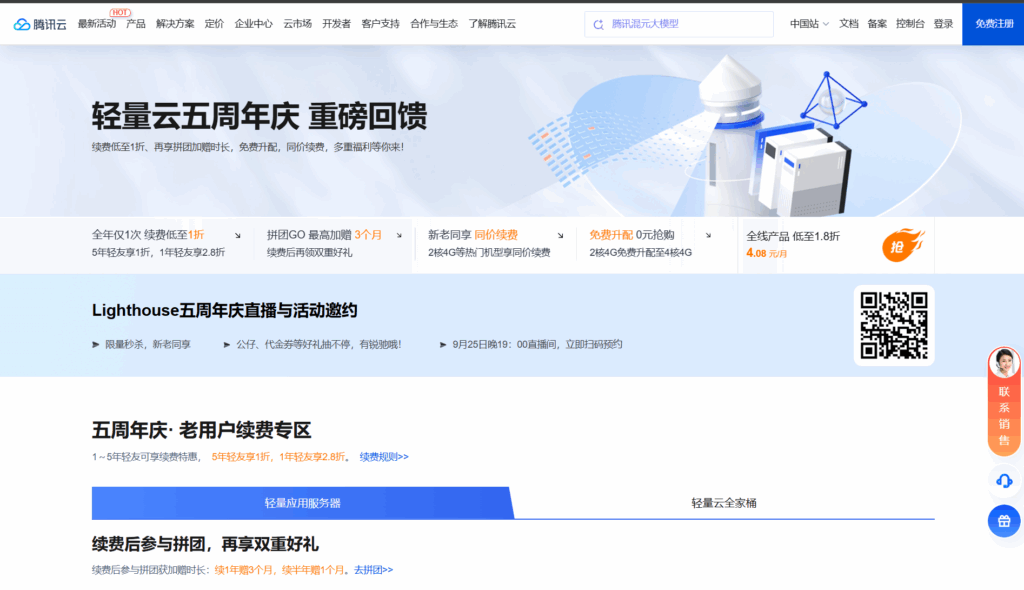Open 最新活动 in the top navigation
The height and width of the screenshot is (590, 1024).
(97, 24)
